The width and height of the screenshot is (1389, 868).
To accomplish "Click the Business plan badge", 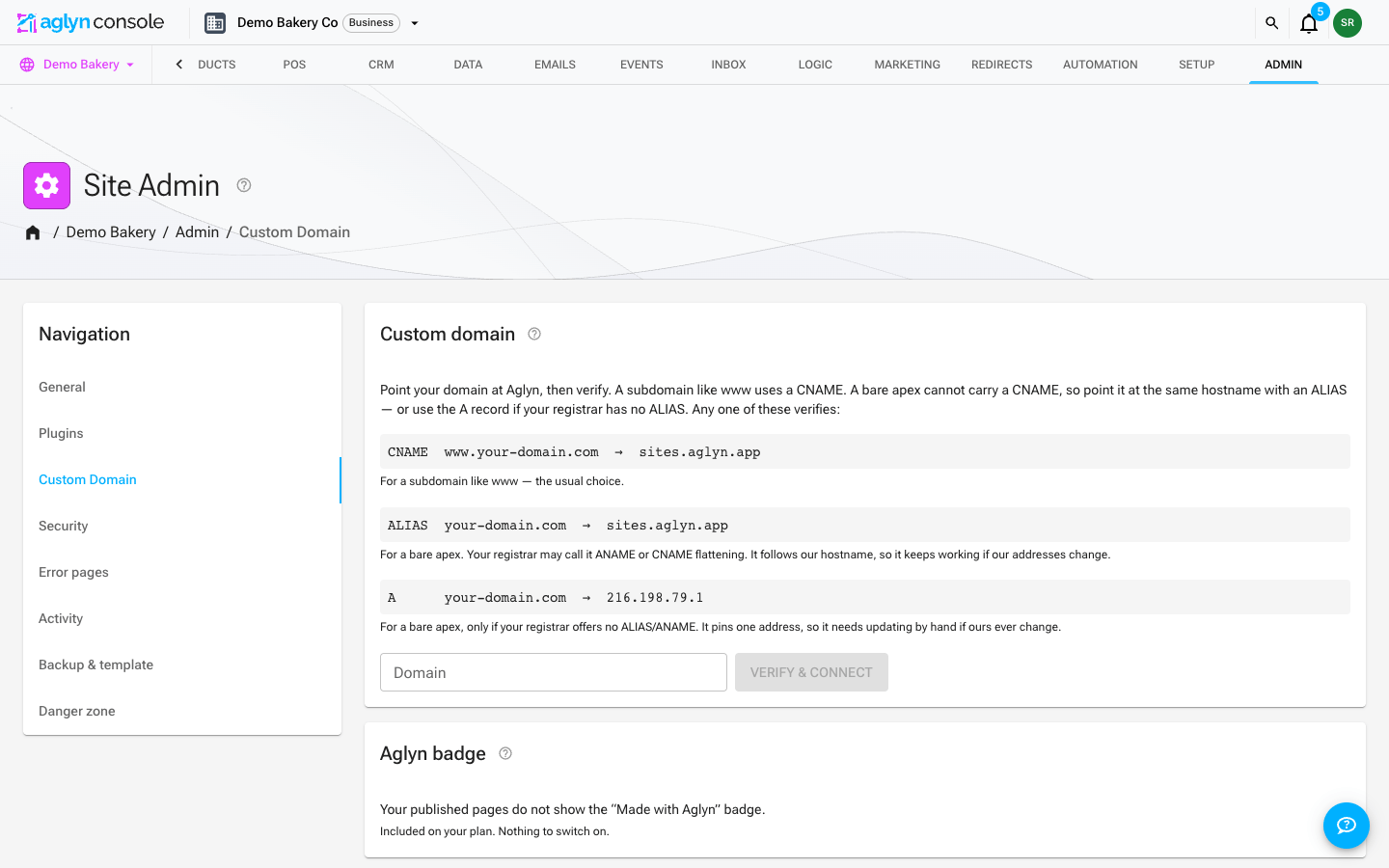I will click(x=371, y=22).
